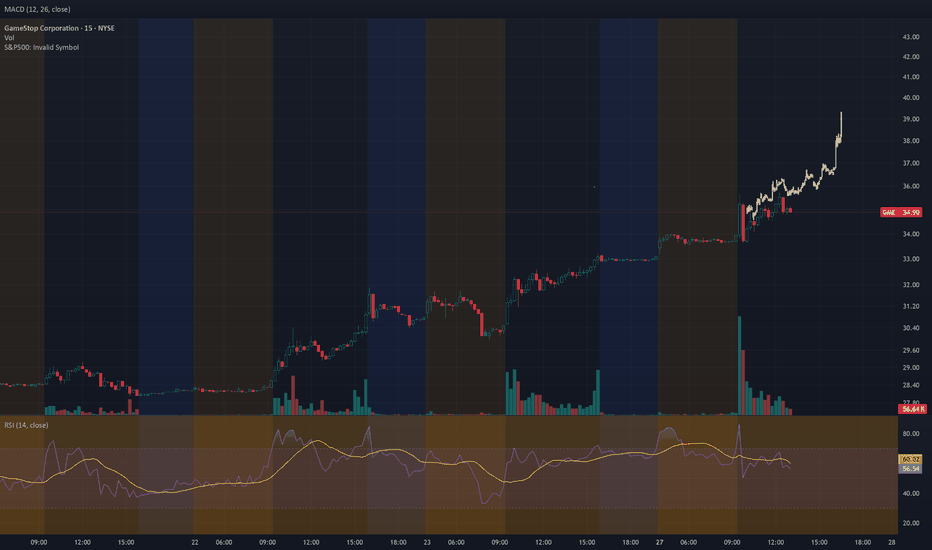This screenshot has width=932, height=550.
Task: Click the 18:00 label just before date 23
Action: click(398, 542)
